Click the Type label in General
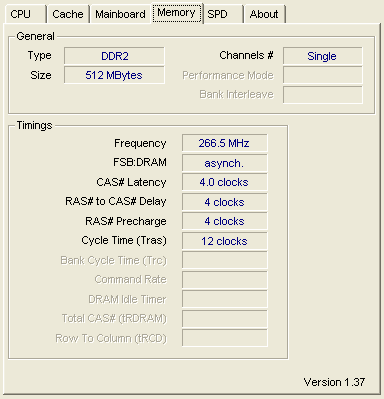 coord(39,56)
